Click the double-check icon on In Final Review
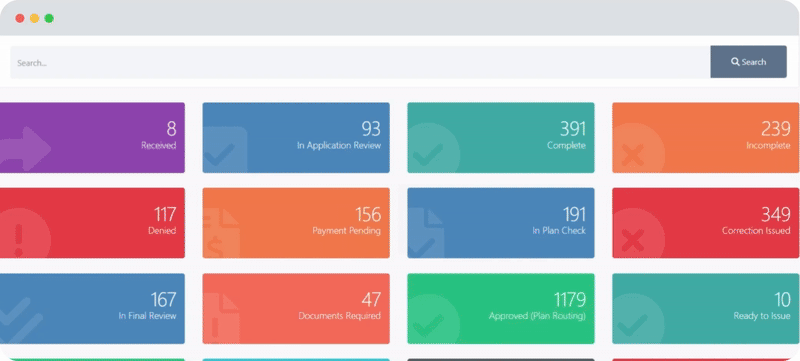 21,320
